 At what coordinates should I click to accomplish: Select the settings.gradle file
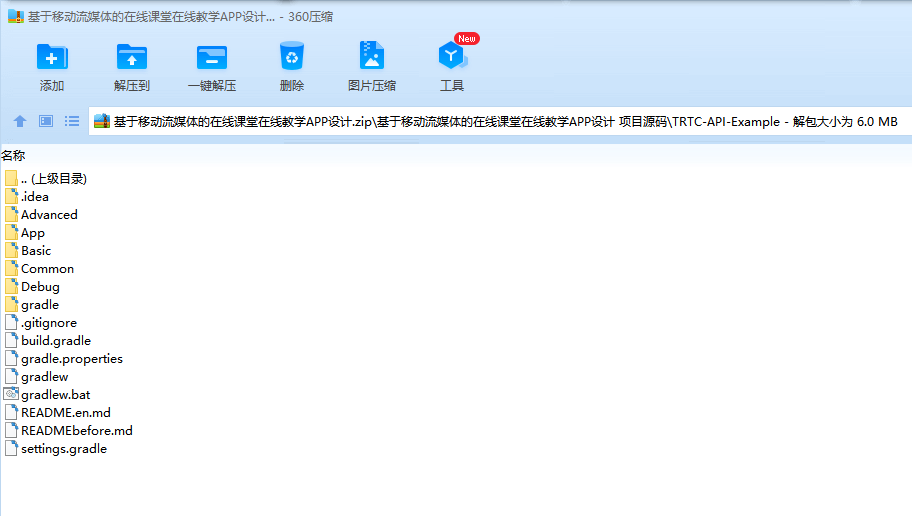[x=64, y=449]
